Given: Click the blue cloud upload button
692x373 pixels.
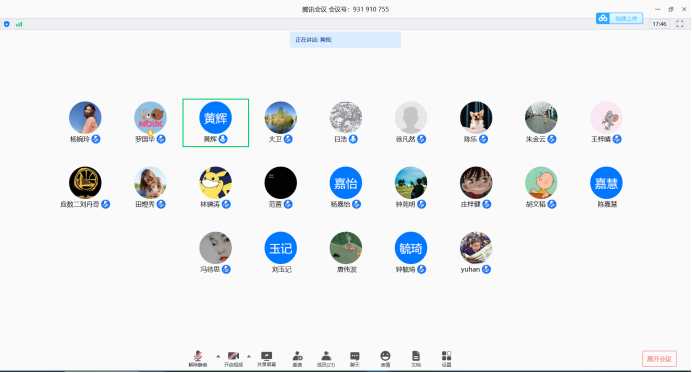Looking at the screenshot, I should pos(619,19).
